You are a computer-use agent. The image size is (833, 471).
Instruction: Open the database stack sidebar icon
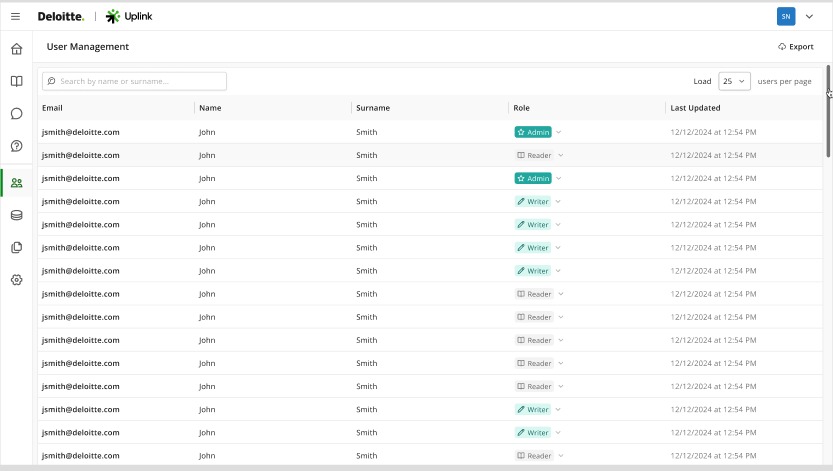[x=16, y=215]
